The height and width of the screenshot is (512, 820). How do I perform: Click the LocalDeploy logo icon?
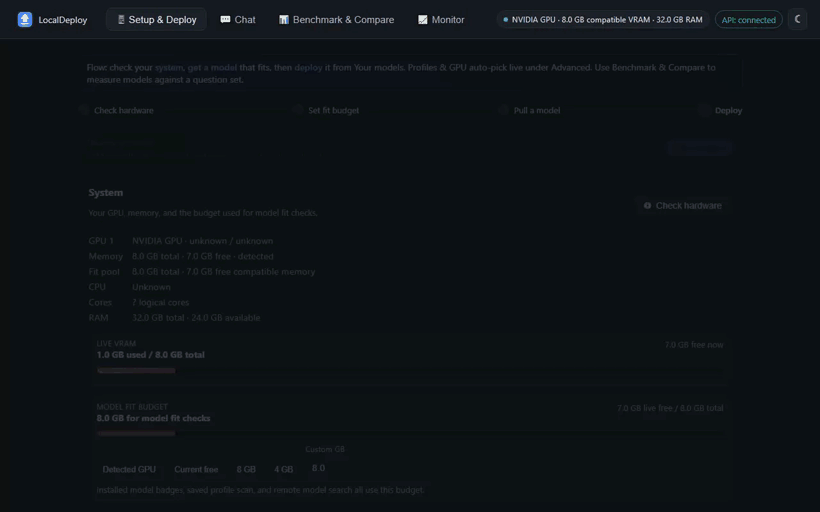25,19
